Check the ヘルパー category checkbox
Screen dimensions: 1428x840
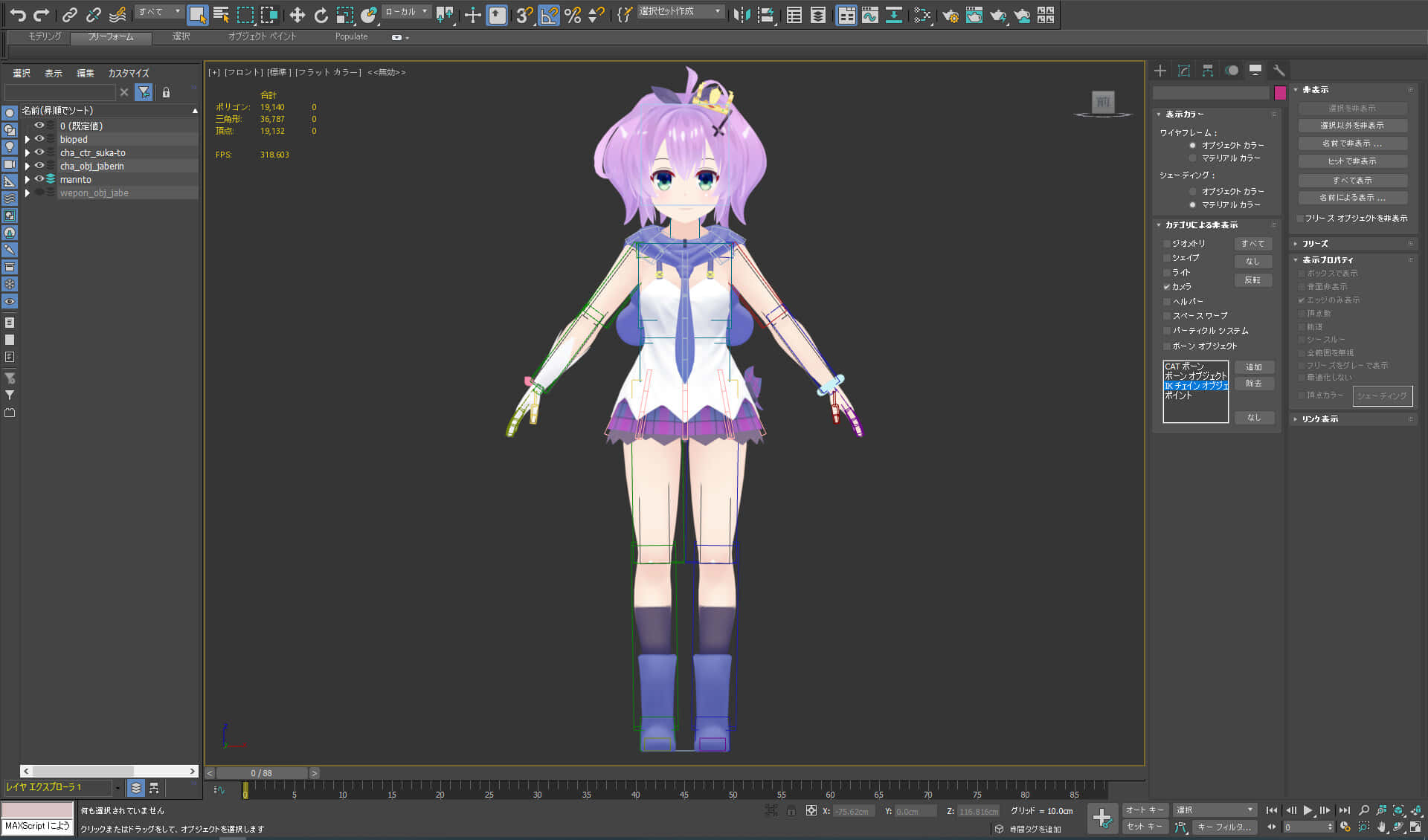(1167, 302)
